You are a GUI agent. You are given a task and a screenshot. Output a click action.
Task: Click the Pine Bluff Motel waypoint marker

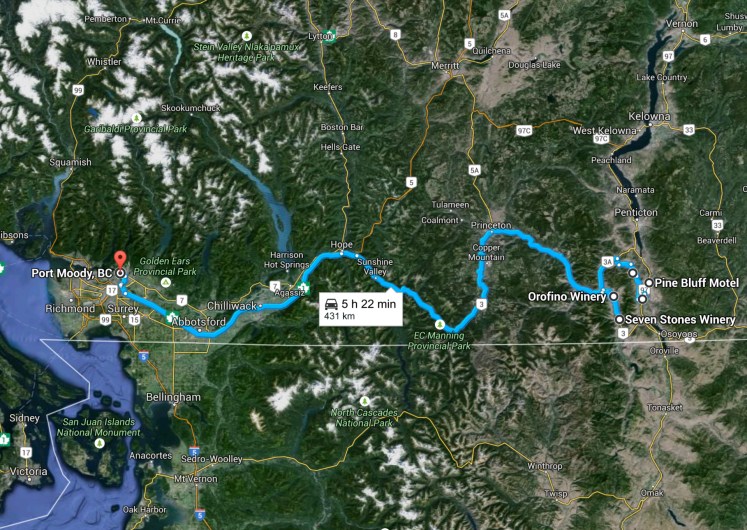tap(649, 283)
